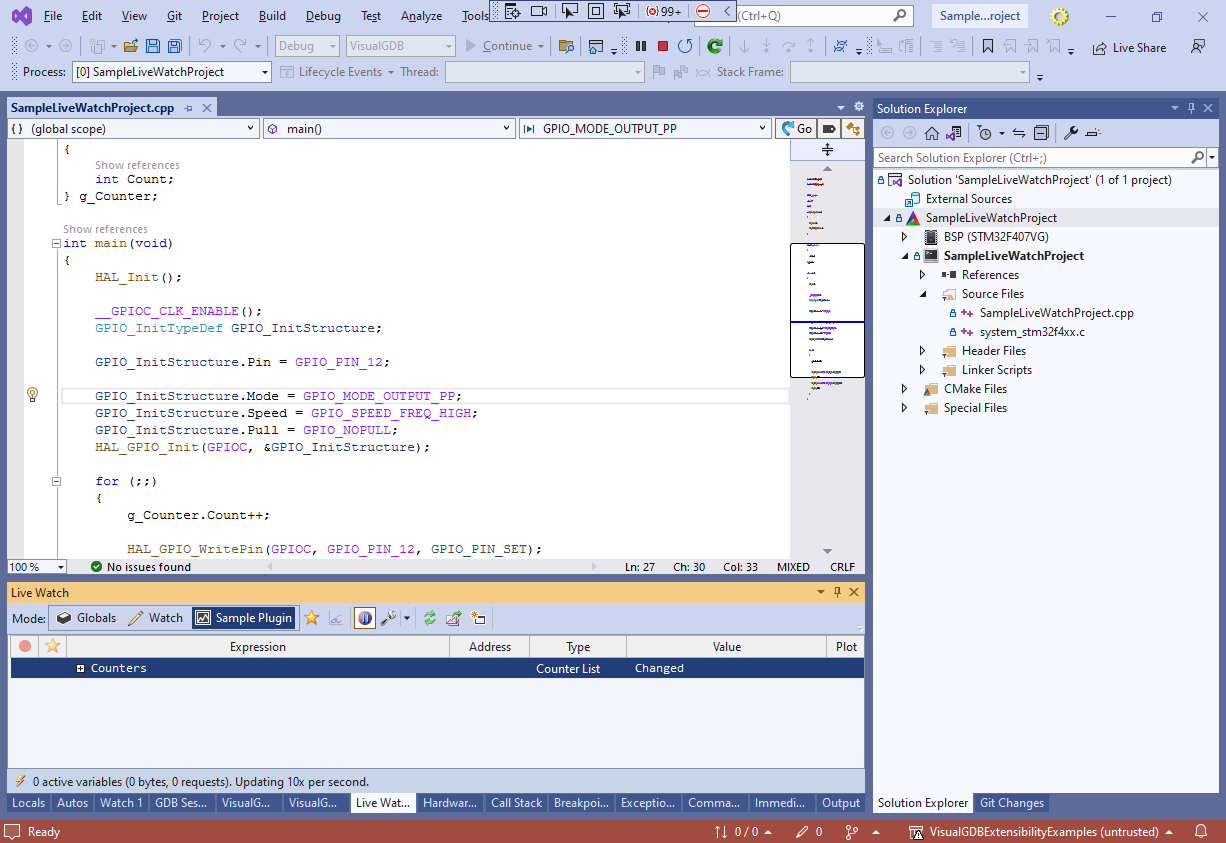Click the No issues found indicator
Viewport: 1226px width, 843px height.
[x=140, y=567]
